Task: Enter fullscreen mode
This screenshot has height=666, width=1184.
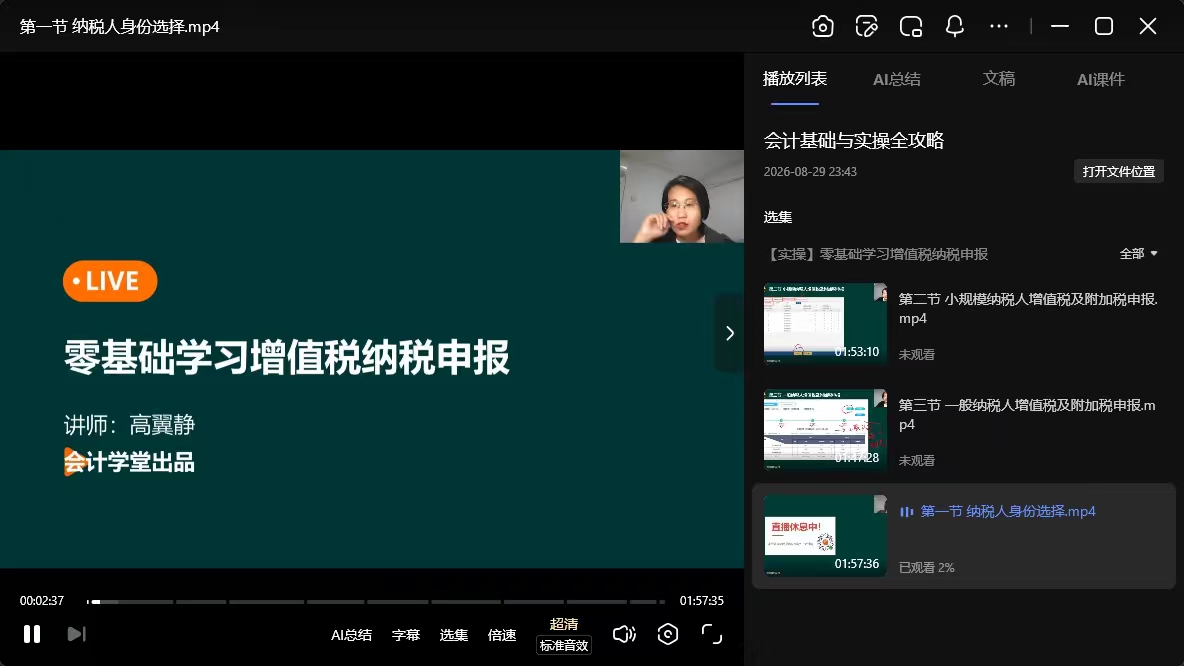Action: coord(711,634)
